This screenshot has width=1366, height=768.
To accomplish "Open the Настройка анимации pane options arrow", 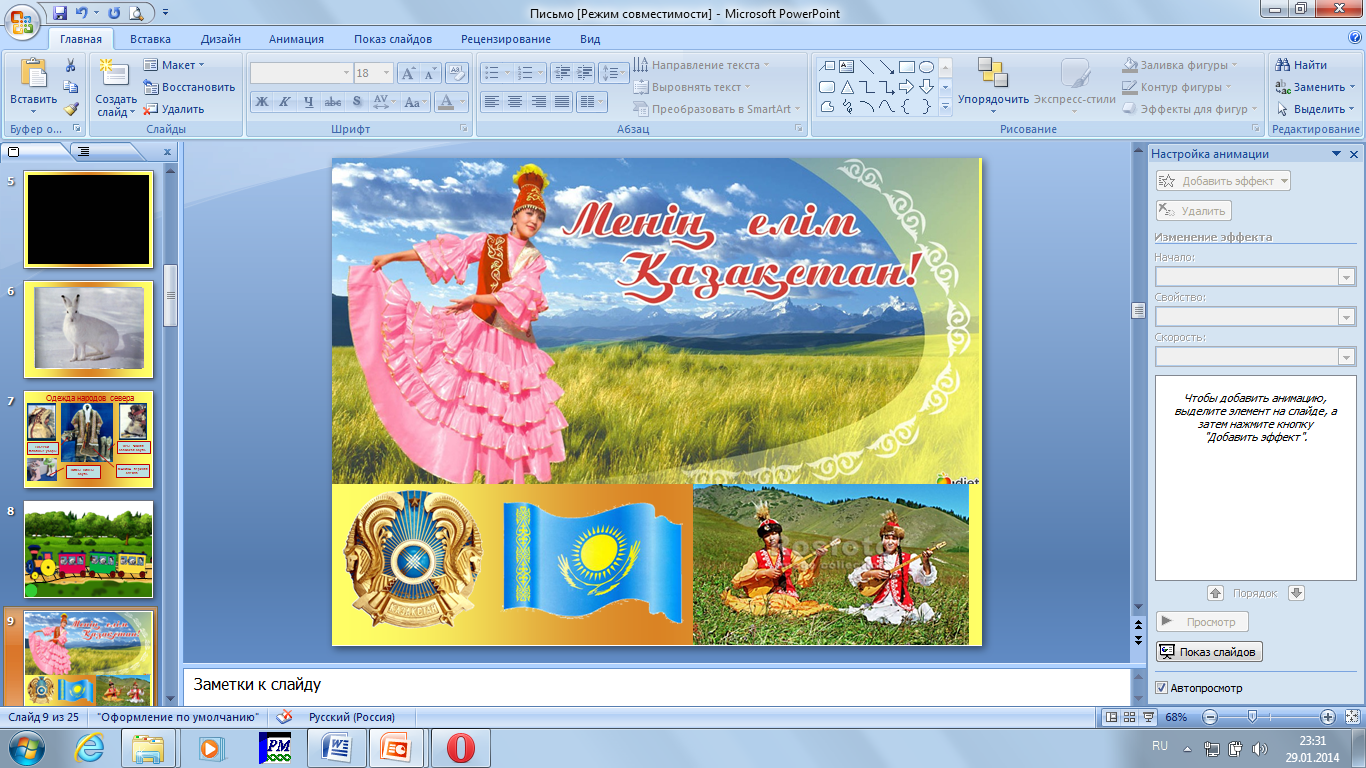I will (x=1336, y=154).
